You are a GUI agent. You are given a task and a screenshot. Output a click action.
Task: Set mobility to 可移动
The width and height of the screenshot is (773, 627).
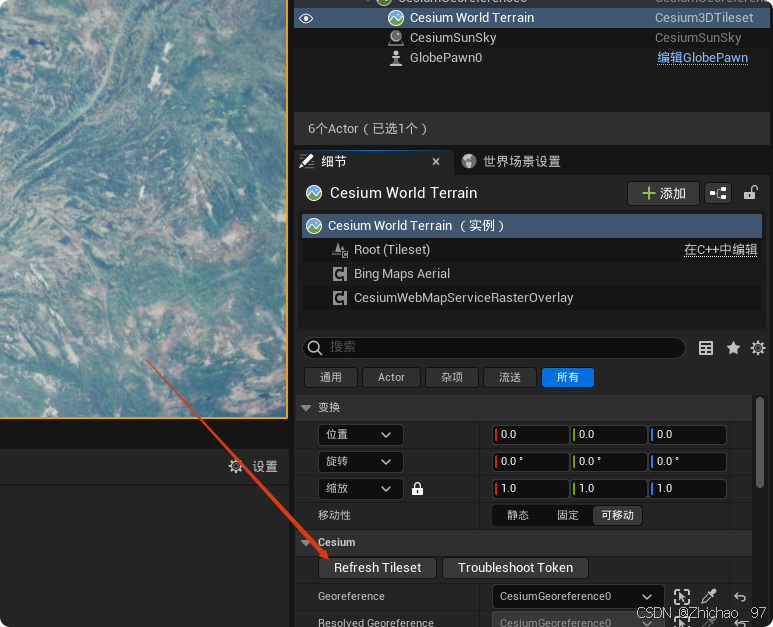(617, 516)
